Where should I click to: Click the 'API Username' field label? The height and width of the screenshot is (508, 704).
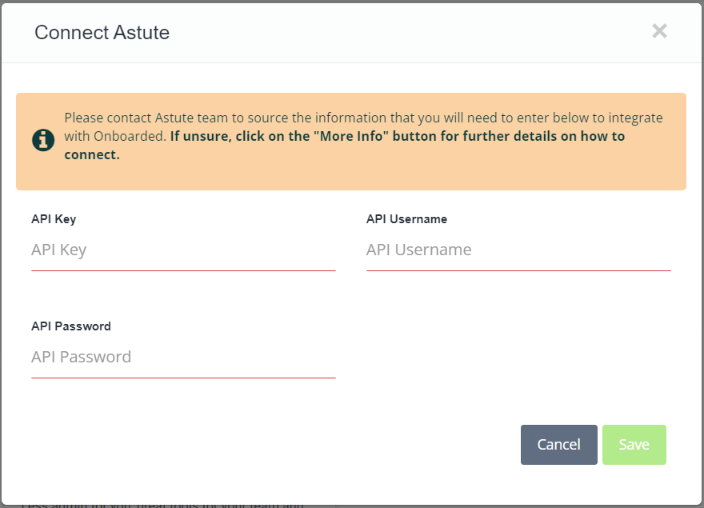coord(406,219)
